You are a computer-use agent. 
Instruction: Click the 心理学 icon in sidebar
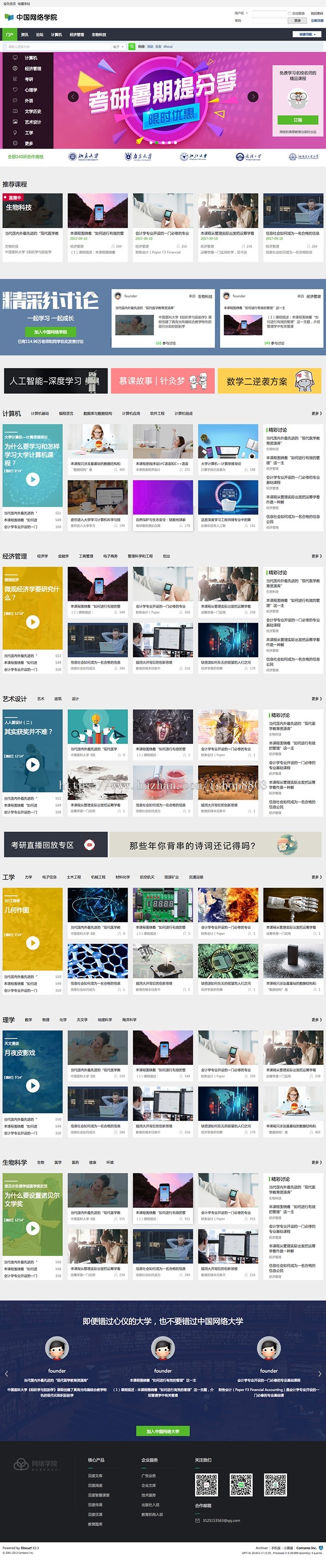pyautogui.click(x=15, y=89)
